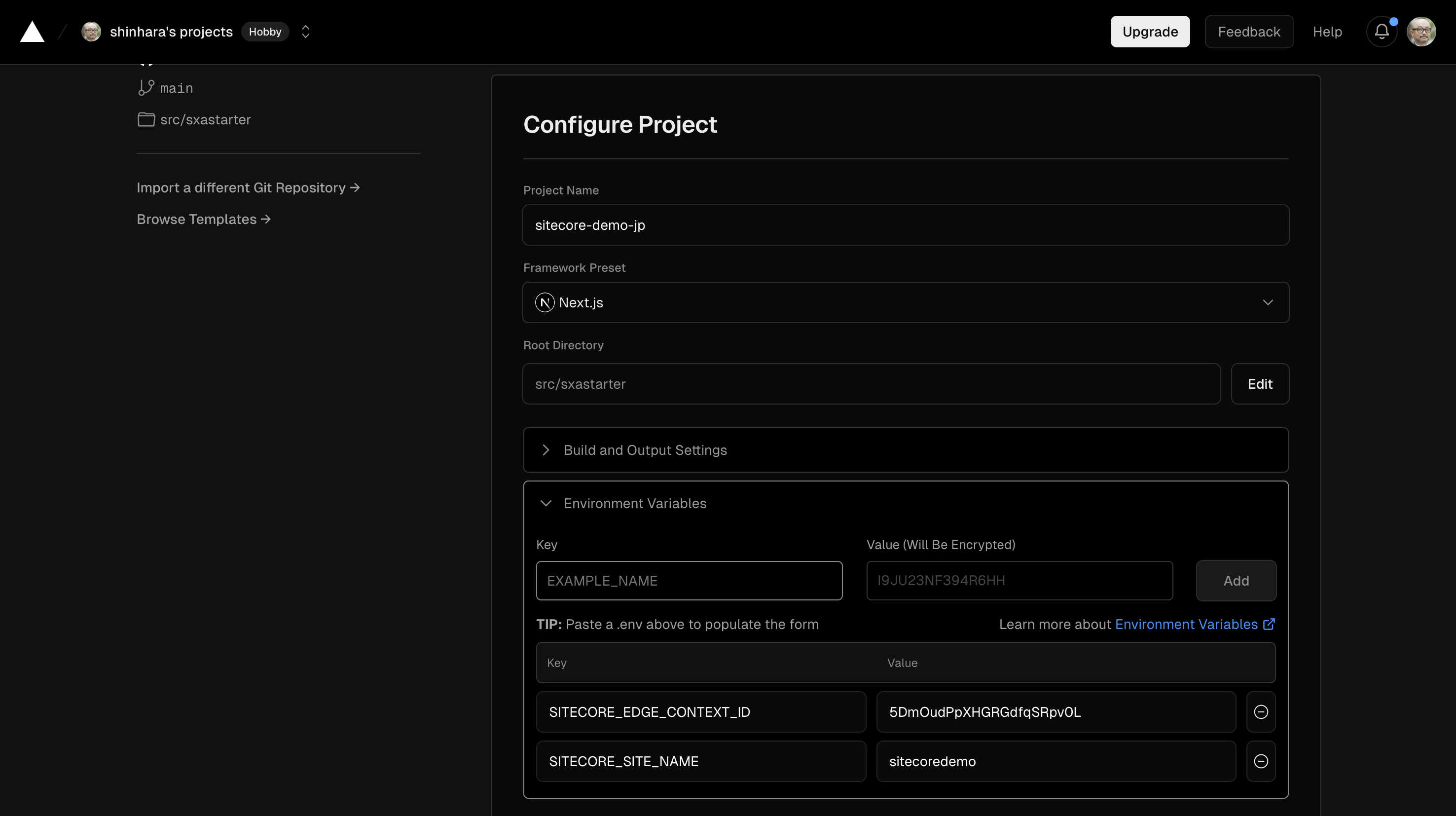Screen dimensions: 1456x816
Task: Click the Build and Output Settings chevron
Action: coord(546,450)
